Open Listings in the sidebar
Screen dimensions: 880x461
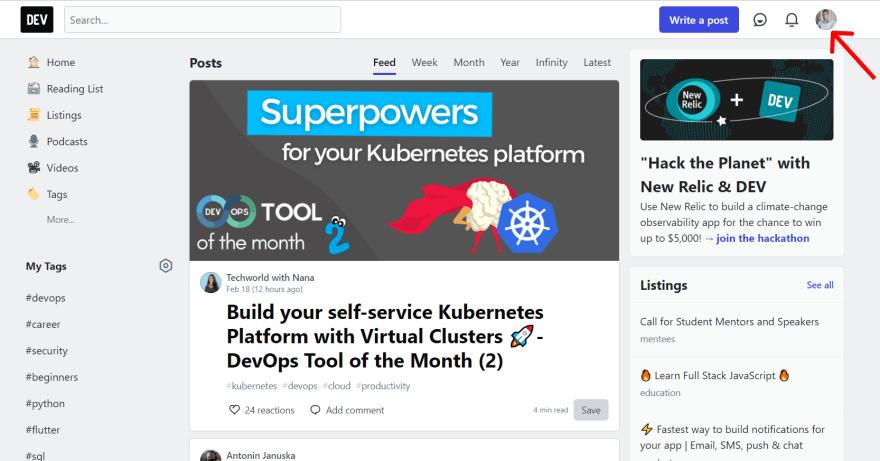click(x=64, y=115)
